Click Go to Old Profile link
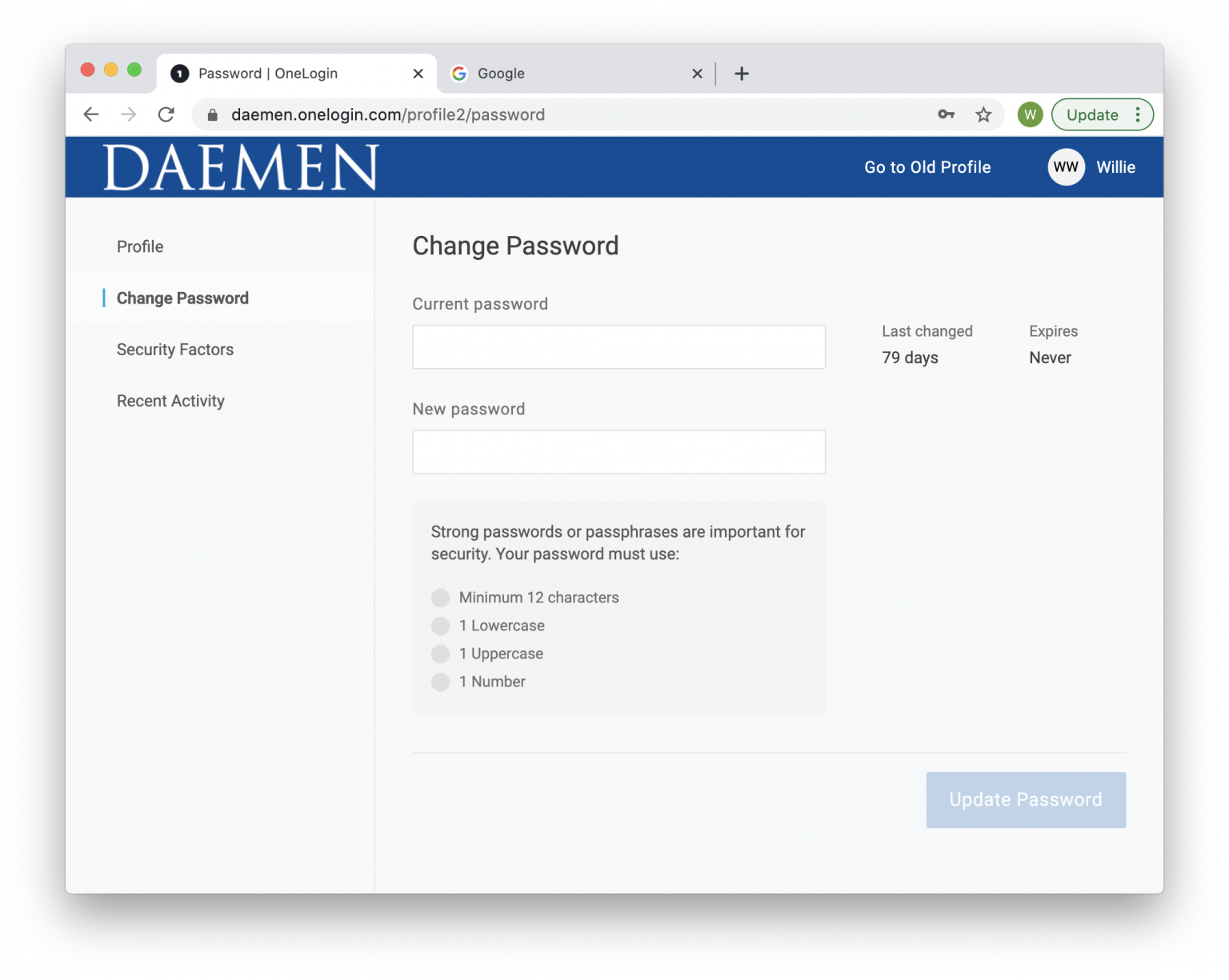This screenshot has width=1229, height=980. point(927,167)
